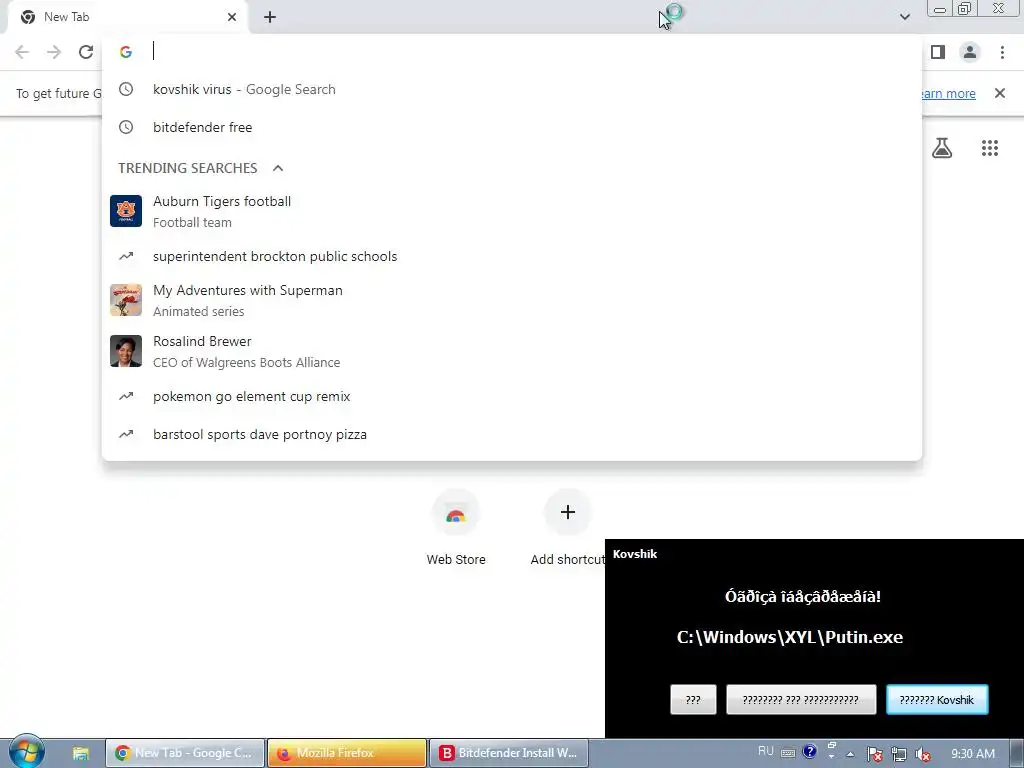Click the browser forward arrow
Viewport: 1024px width, 768px height.
[54, 52]
